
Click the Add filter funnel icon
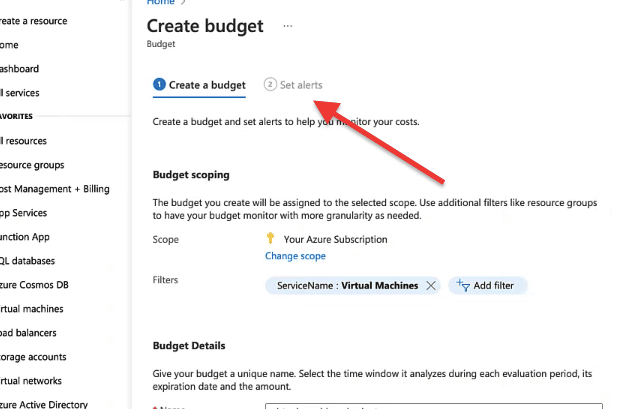pyautogui.click(x=463, y=285)
